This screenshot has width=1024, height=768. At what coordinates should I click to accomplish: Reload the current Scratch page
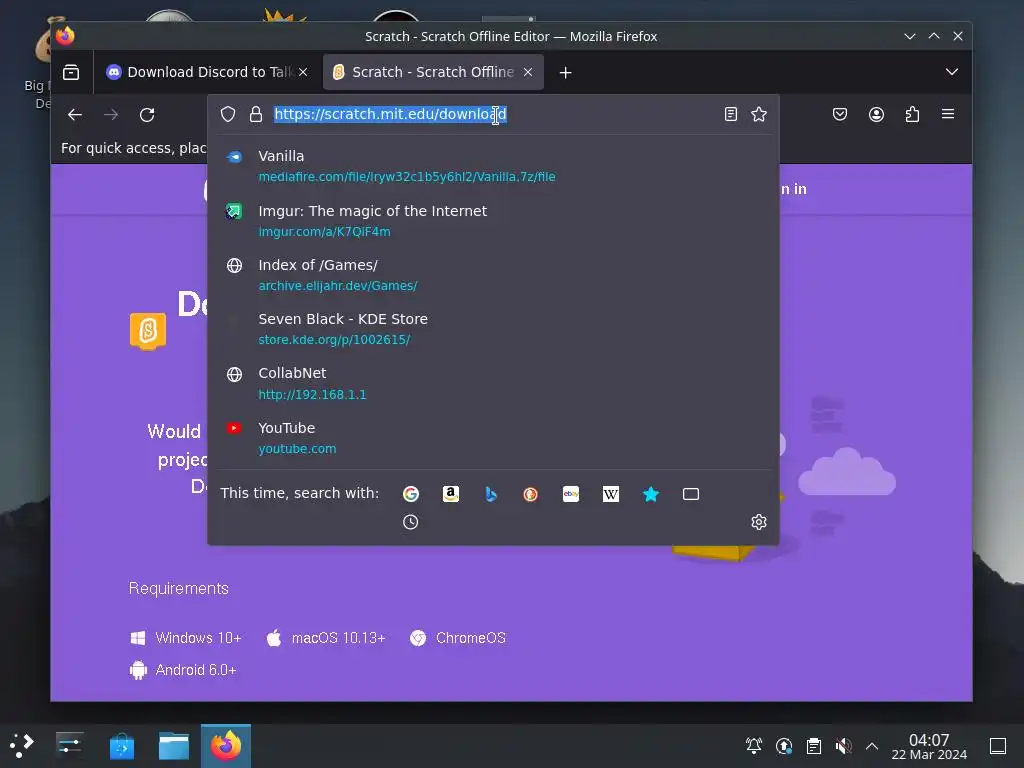pyautogui.click(x=148, y=115)
